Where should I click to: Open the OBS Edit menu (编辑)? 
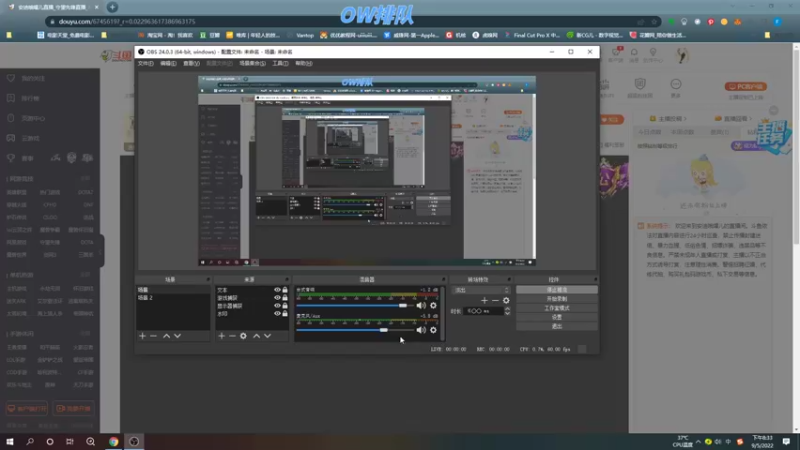(168, 63)
